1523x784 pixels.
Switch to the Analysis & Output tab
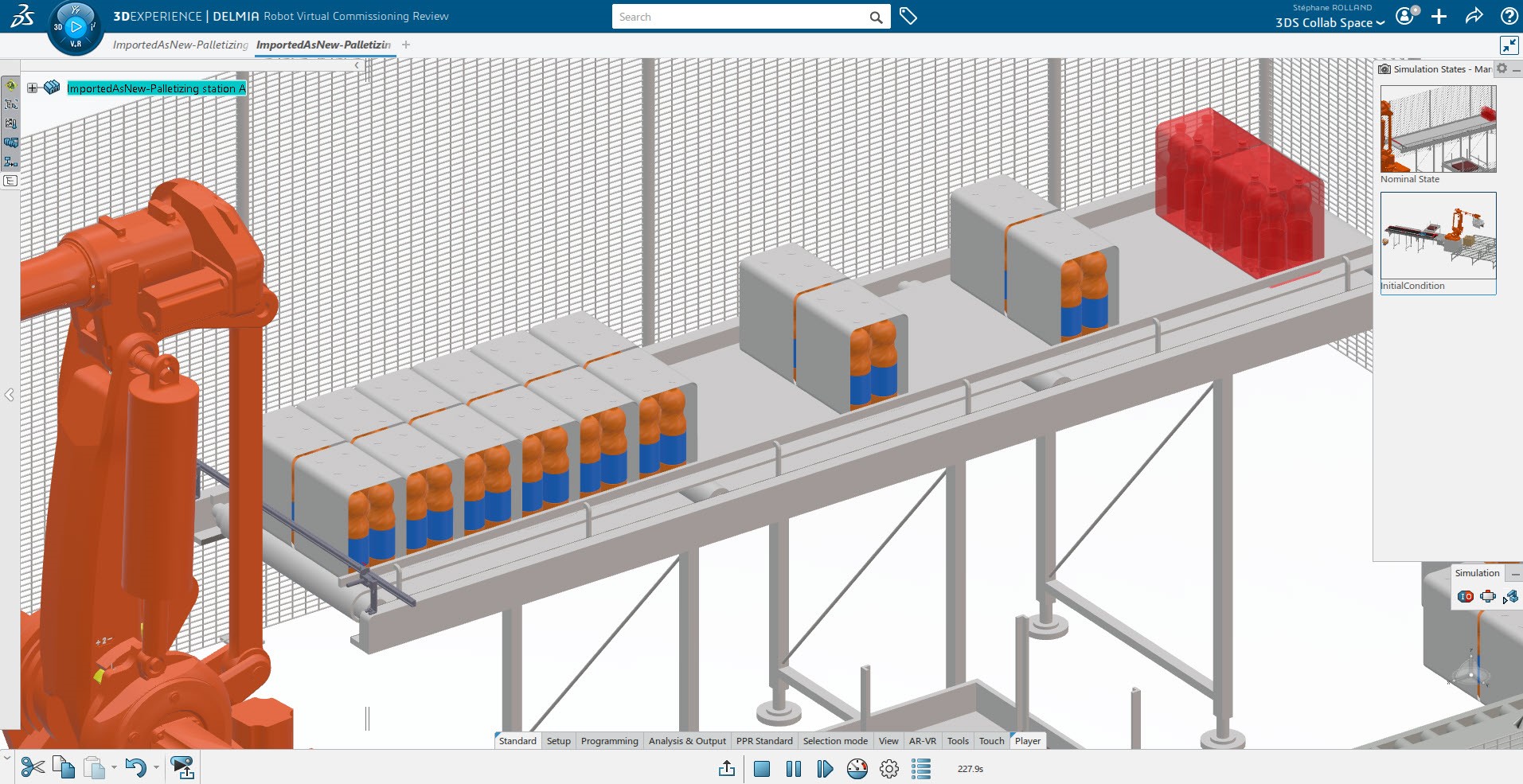686,741
